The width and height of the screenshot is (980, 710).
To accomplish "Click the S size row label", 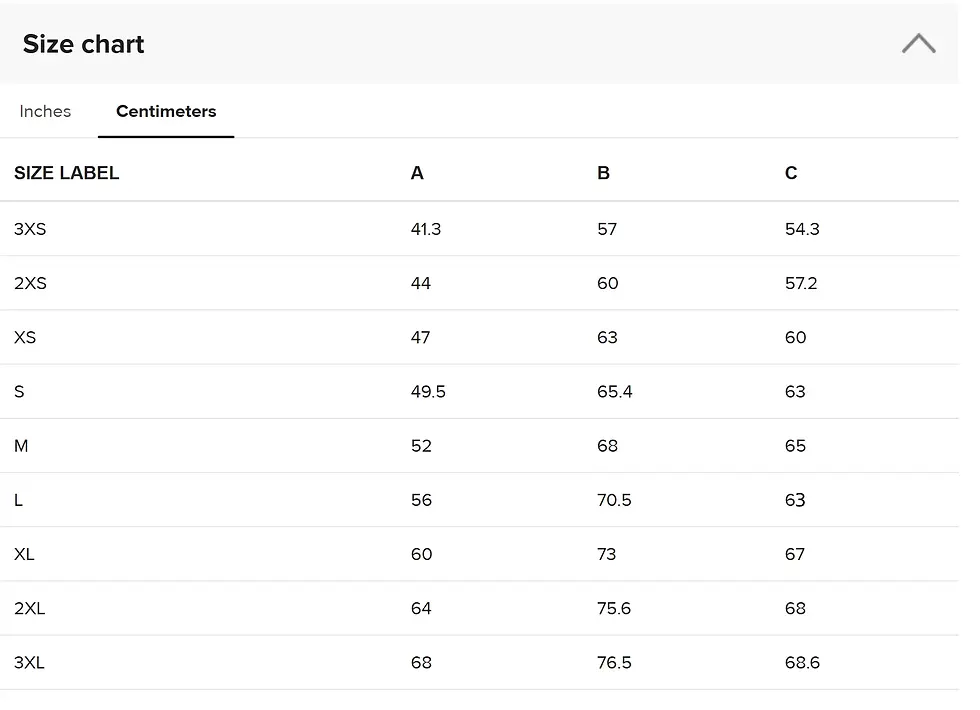I will (19, 392).
